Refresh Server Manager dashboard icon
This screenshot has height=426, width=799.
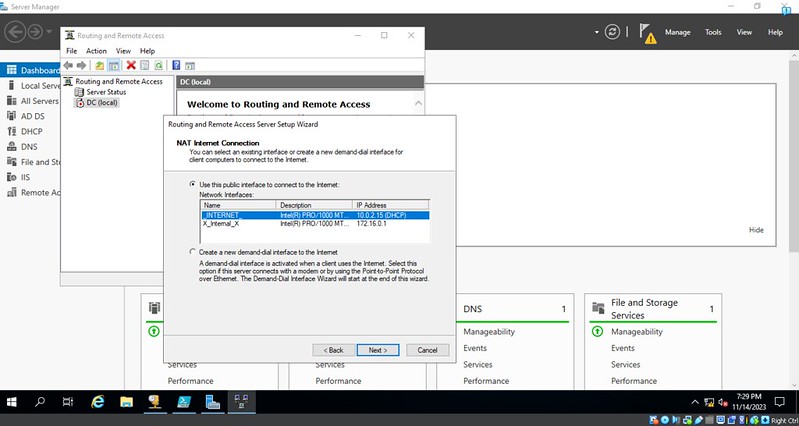pos(612,32)
